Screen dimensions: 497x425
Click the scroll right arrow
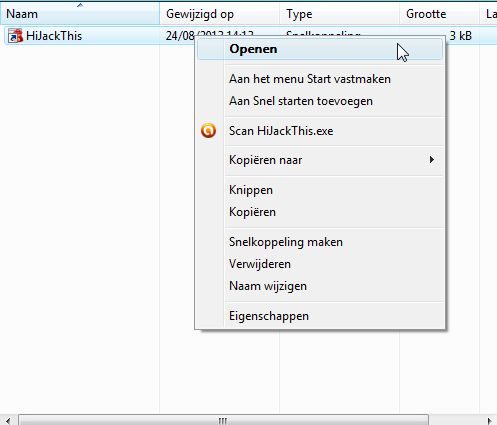(x=489, y=420)
